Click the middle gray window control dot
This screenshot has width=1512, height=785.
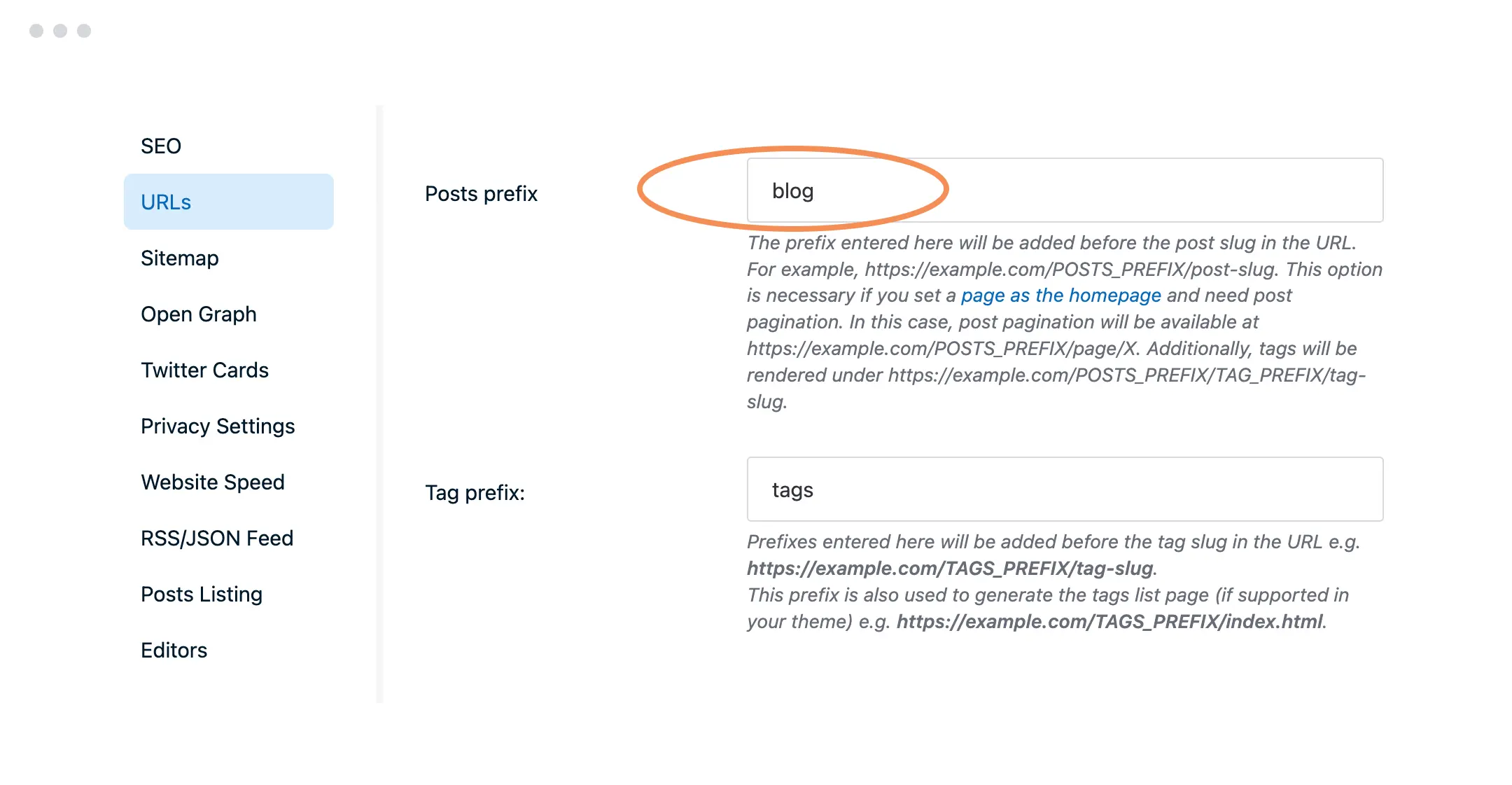60,31
